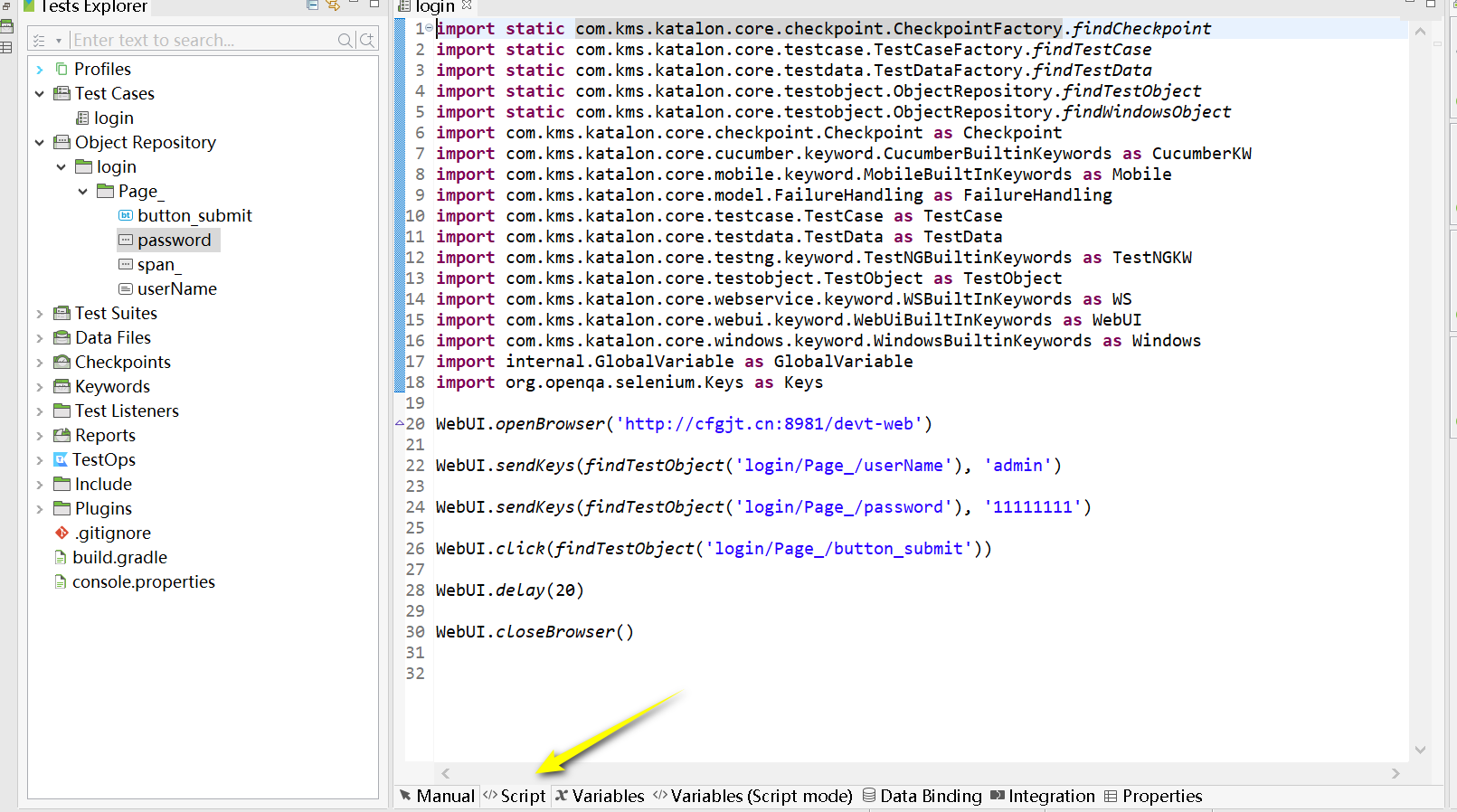Viewport: 1457px width, 812px height.
Task: Click the Profiles icon in tree
Action: [61, 69]
